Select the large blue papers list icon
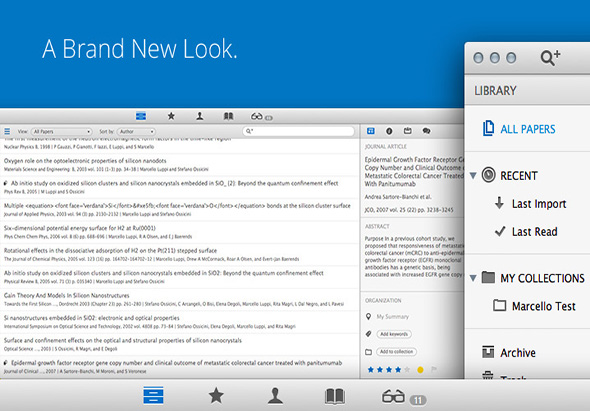 [153, 396]
